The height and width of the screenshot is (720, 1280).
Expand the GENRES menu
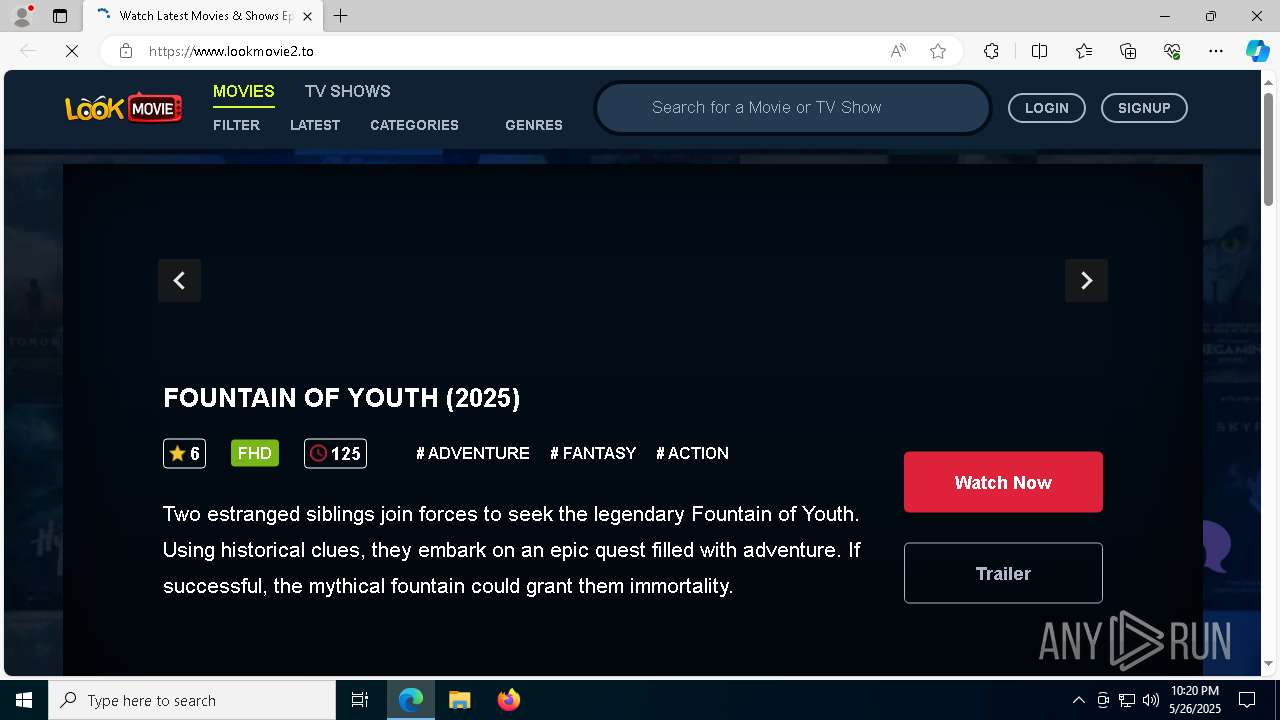(534, 125)
